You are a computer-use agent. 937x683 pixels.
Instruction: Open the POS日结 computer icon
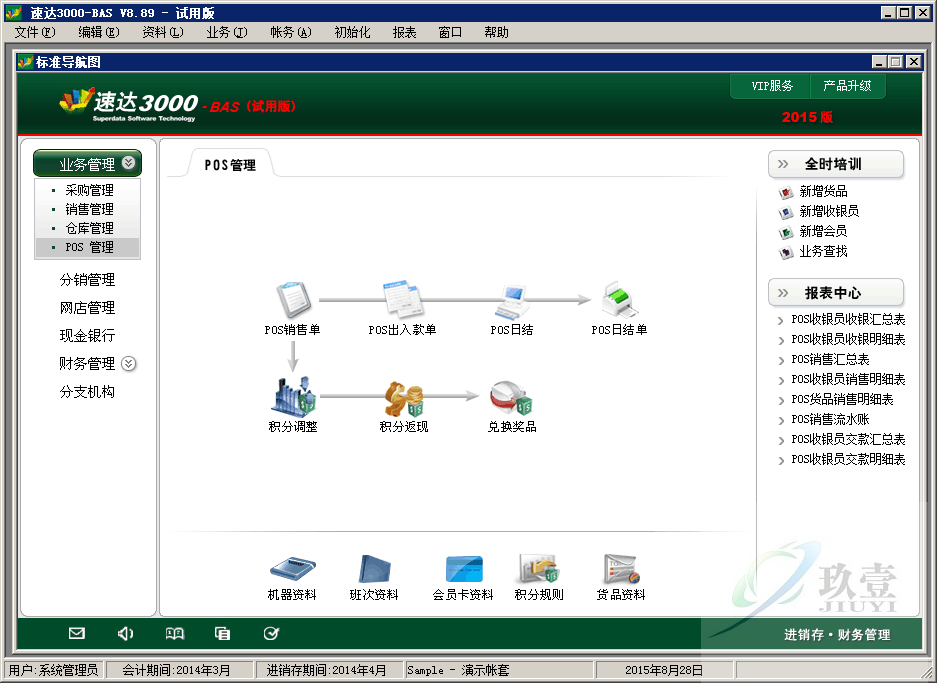point(512,301)
